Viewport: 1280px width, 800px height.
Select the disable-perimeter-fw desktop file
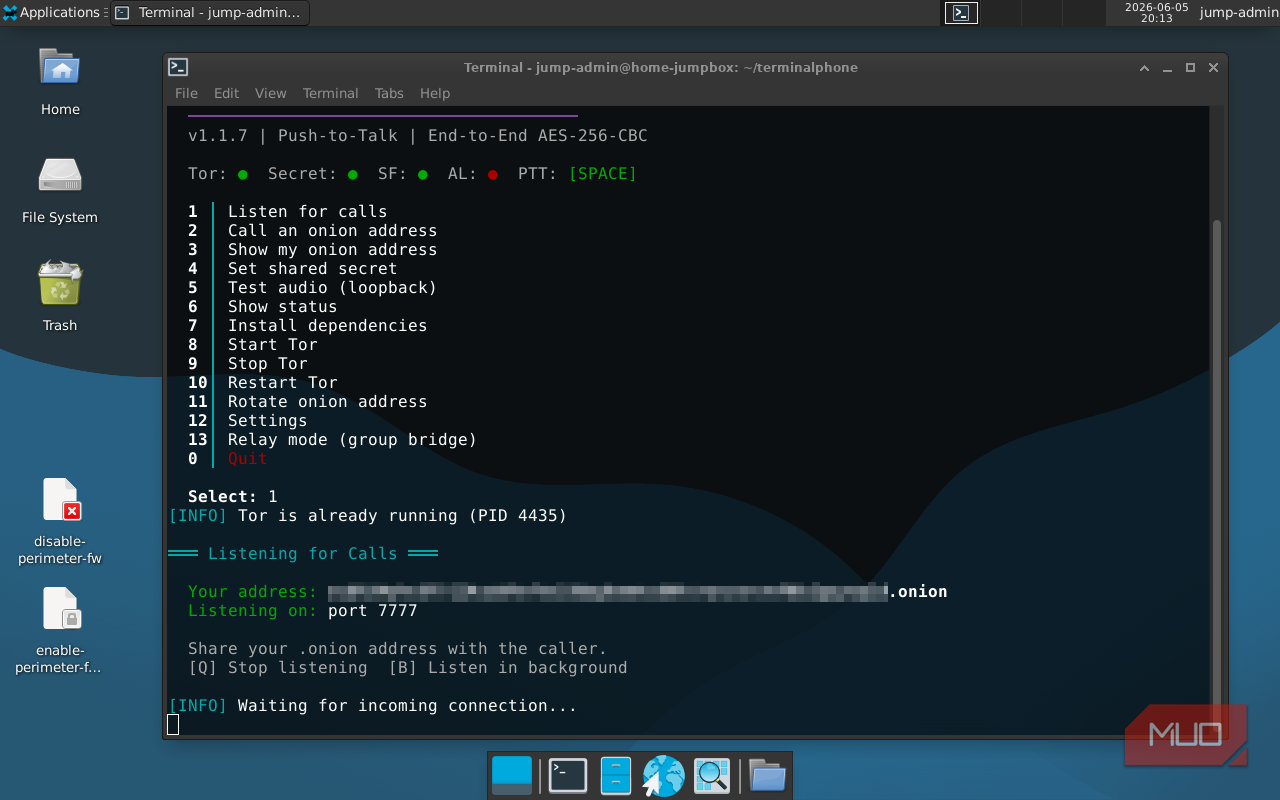[x=60, y=522]
